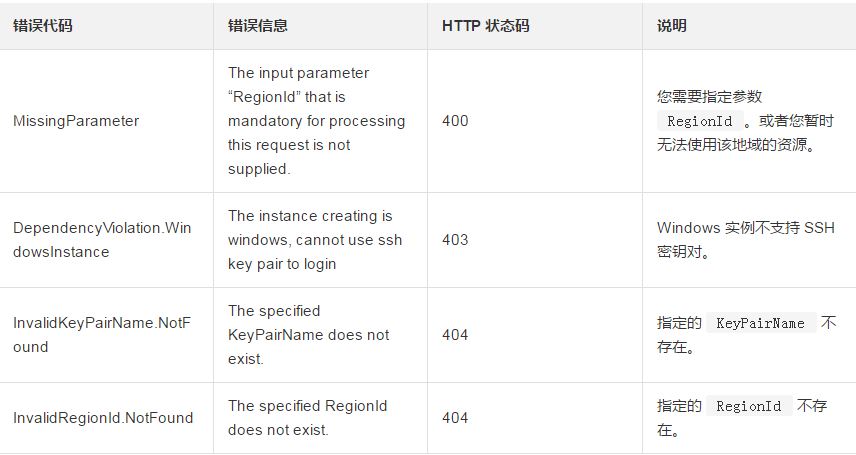
Task: Select the InvalidKeyPairName.NotFound error code cell
Action: pos(100,335)
